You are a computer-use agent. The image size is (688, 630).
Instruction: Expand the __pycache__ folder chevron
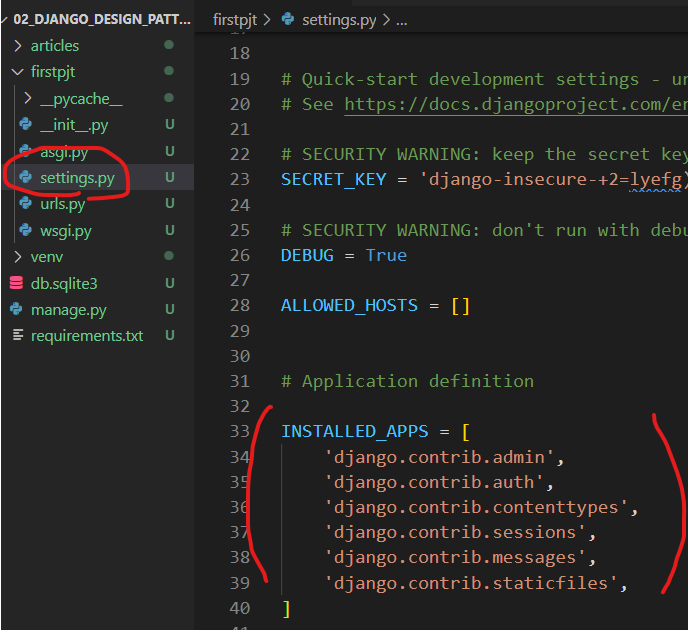click(28, 98)
